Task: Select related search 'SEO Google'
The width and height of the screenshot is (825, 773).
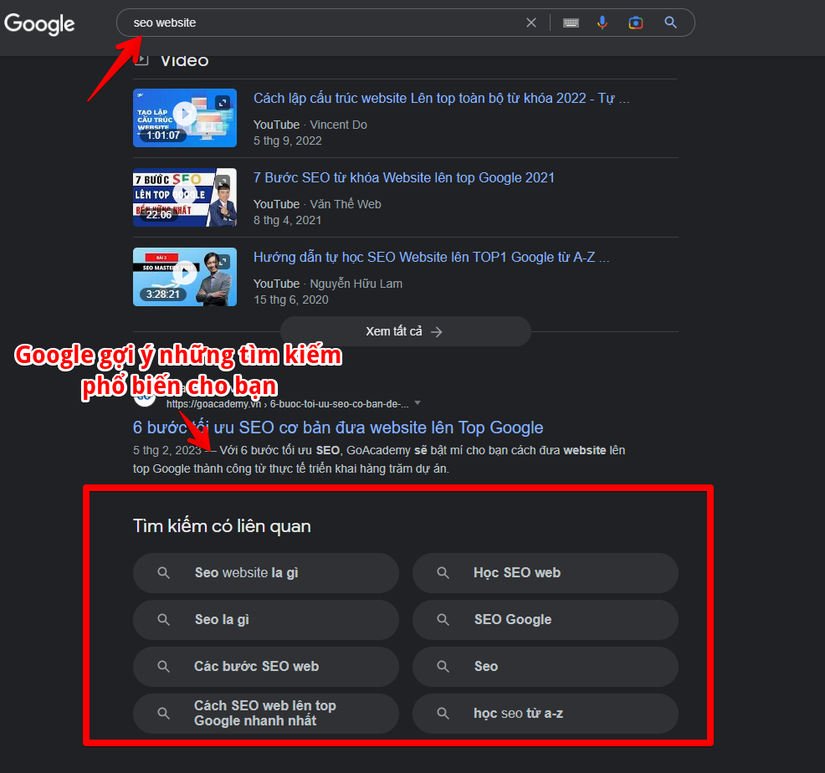Action: (545, 620)
